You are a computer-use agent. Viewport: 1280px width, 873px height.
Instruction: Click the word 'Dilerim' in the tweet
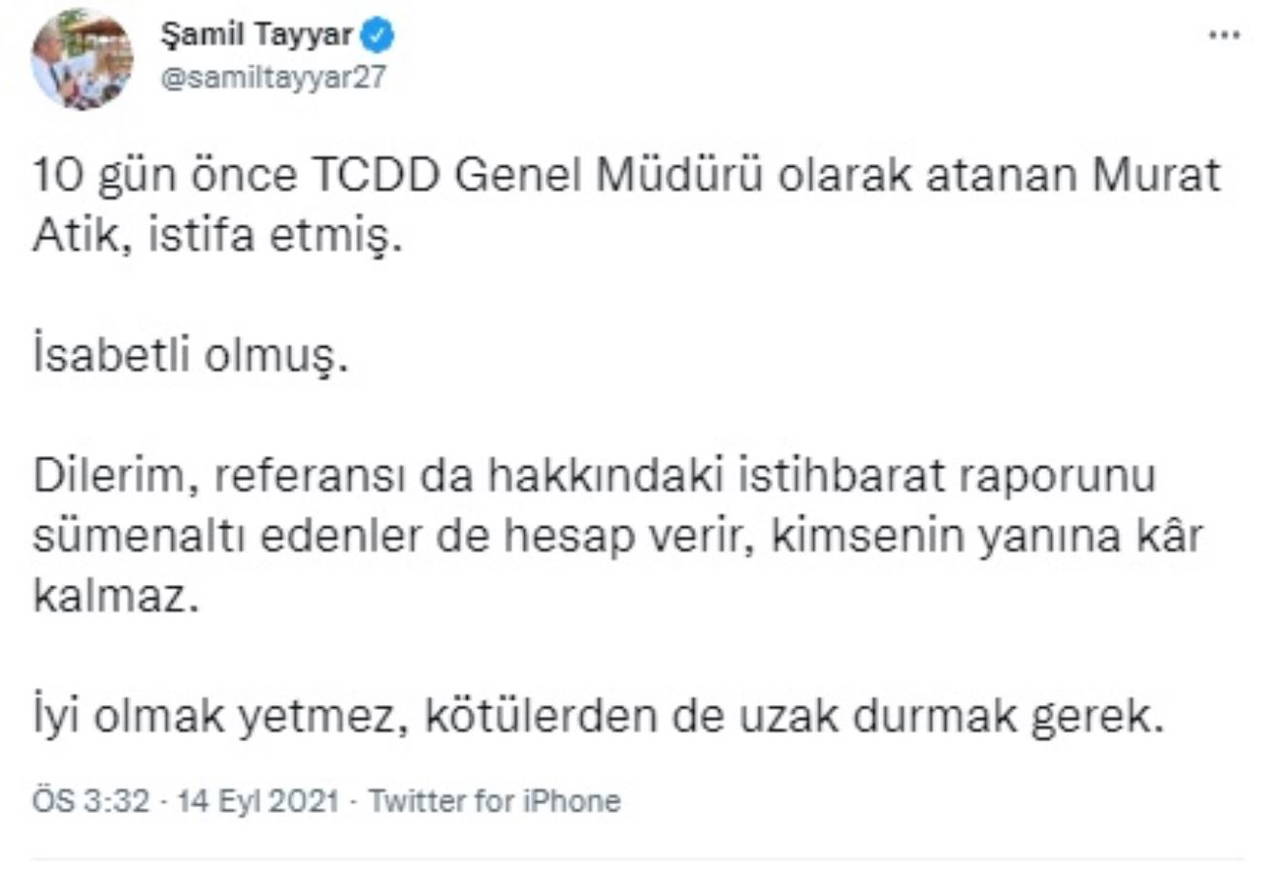(104, 477)
